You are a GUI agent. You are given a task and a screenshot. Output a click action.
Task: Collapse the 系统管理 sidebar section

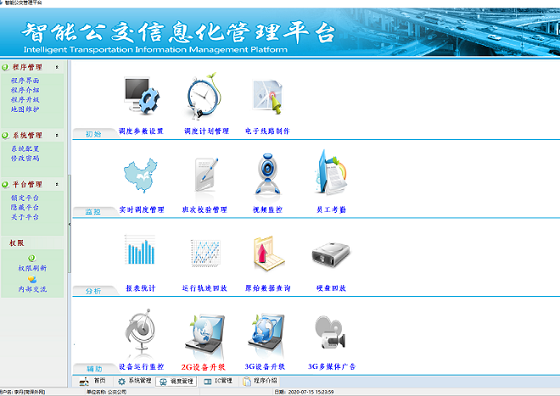(x=57, y=135)
